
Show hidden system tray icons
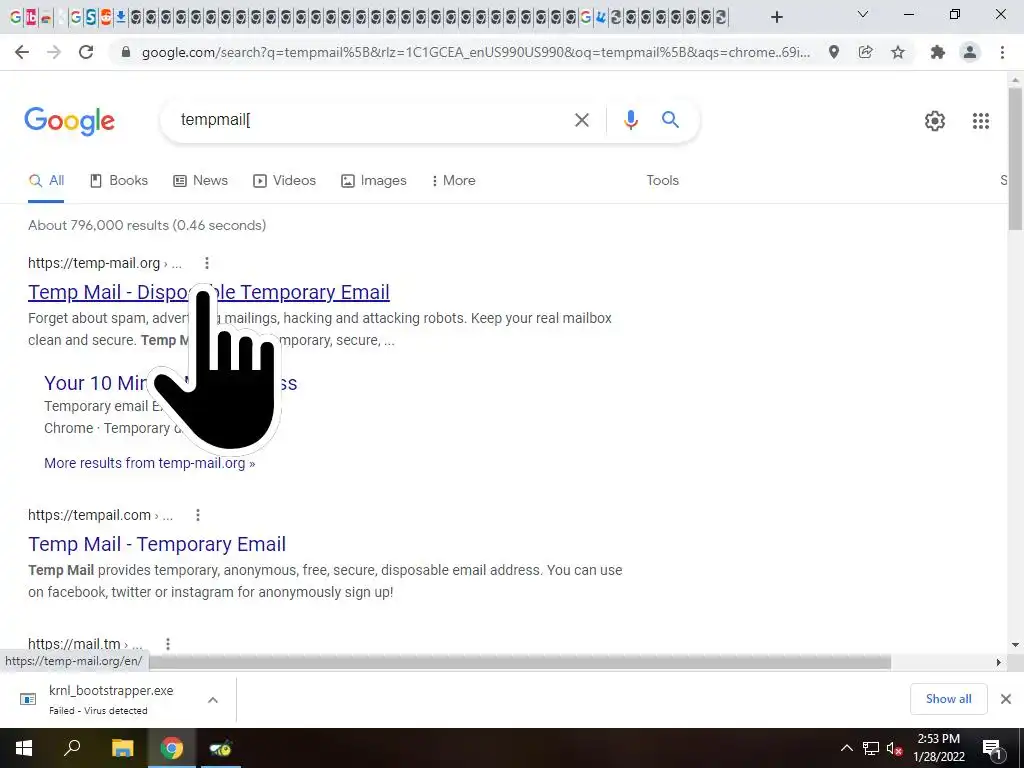(x=846, y=748)
